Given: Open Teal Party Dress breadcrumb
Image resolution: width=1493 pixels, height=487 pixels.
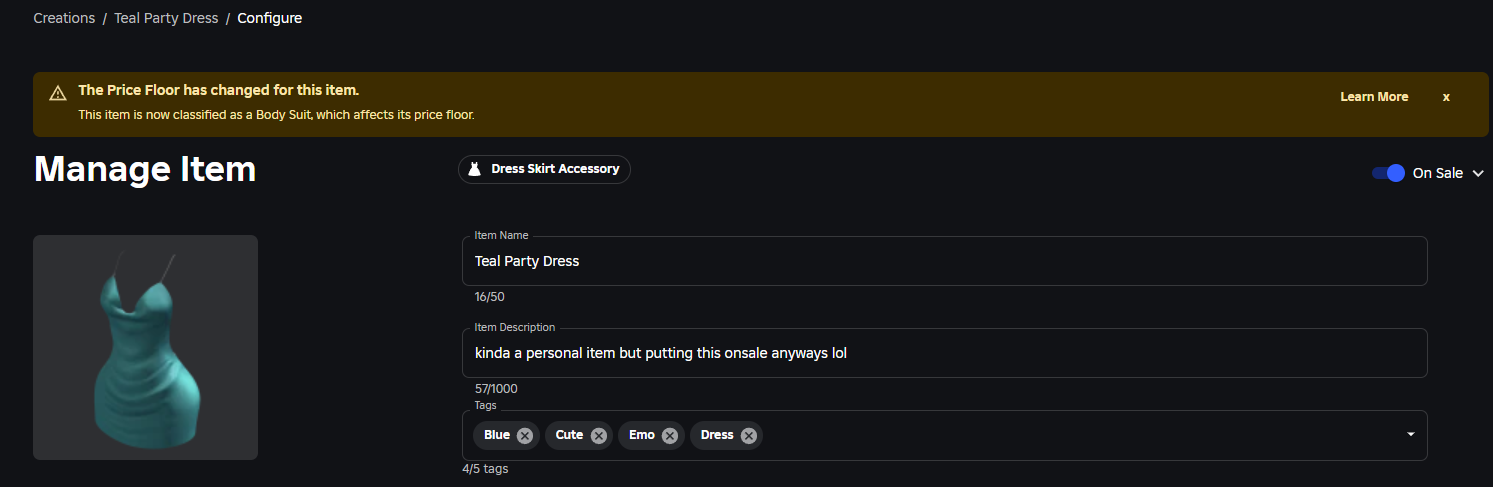Looking at the screenshot, I should coord(166,18).
